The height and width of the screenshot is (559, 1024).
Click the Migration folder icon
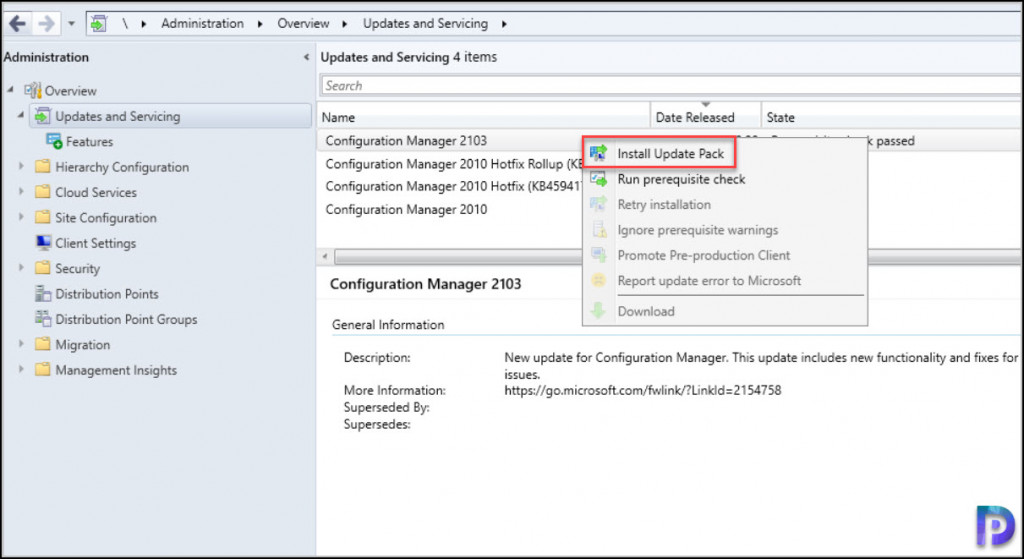42,344
